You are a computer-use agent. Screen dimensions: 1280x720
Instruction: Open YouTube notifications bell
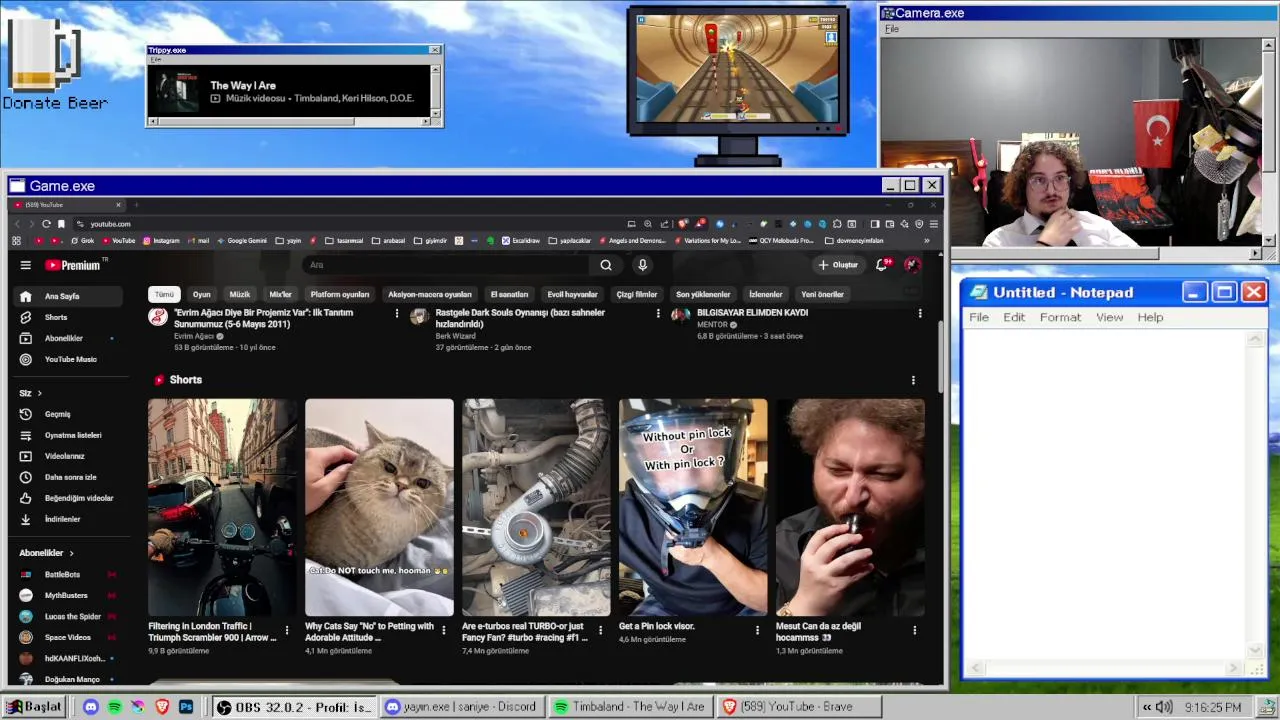coord(882,265)
